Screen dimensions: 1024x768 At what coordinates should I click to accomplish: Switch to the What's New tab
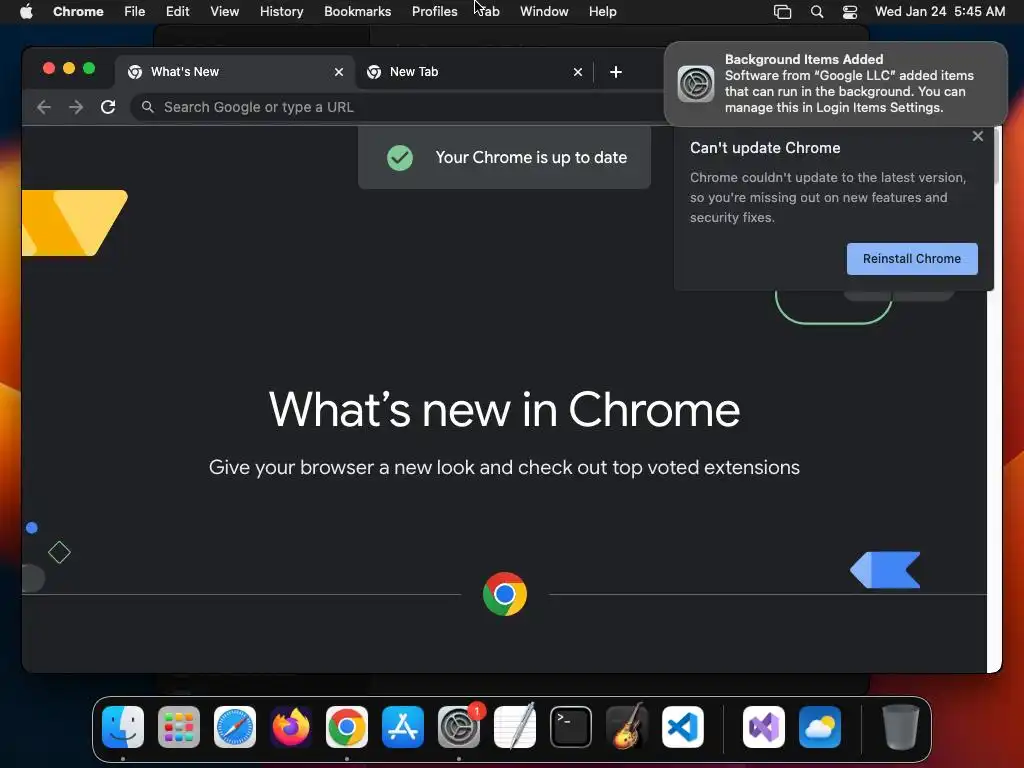point(235,72)
